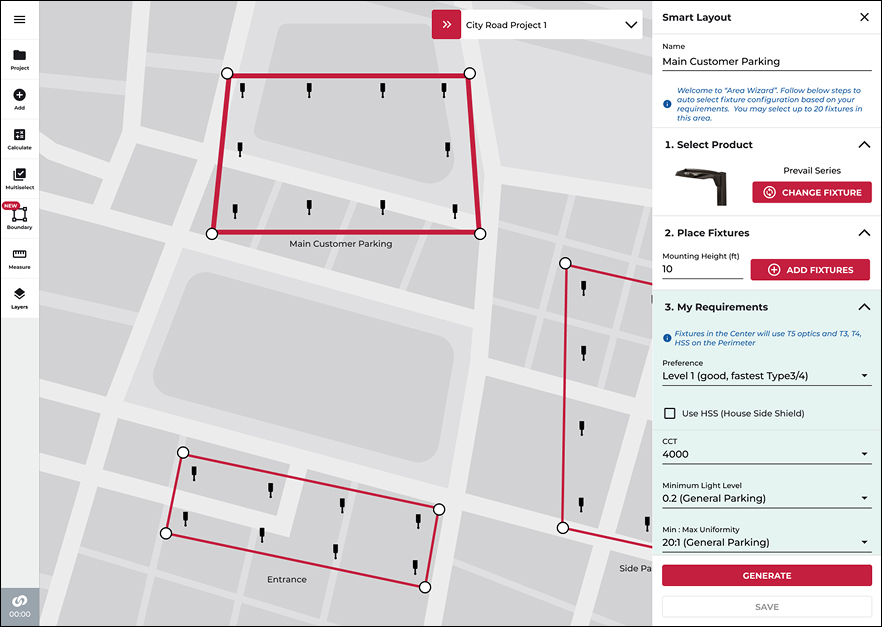Collapse the Place Fixtures section
Viewport: 882px width, 627px height.
point(864,233)
